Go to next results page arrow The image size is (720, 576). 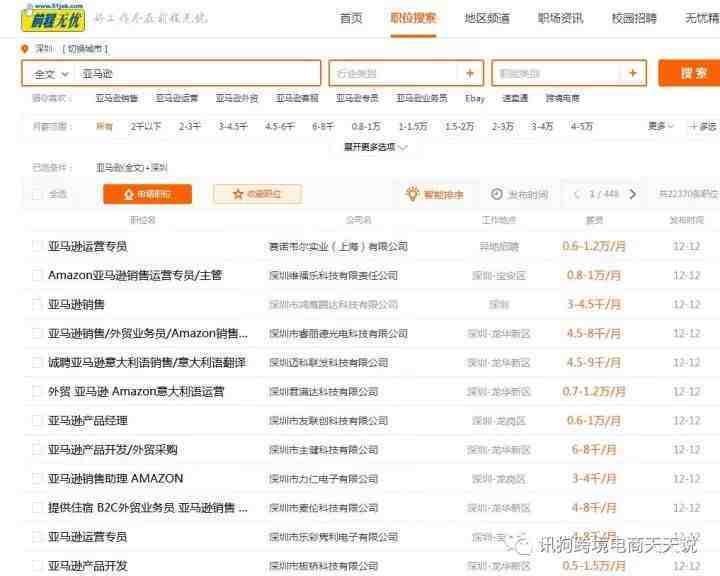(632, 194)
